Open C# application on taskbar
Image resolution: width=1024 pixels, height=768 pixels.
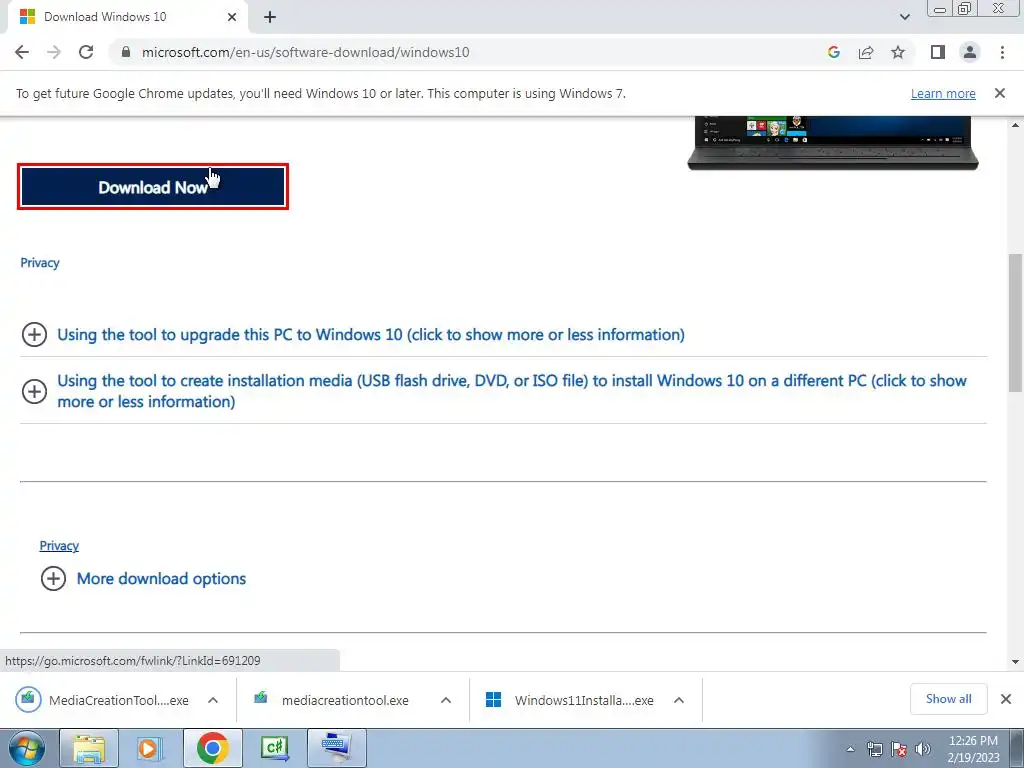tap(274, 748)
